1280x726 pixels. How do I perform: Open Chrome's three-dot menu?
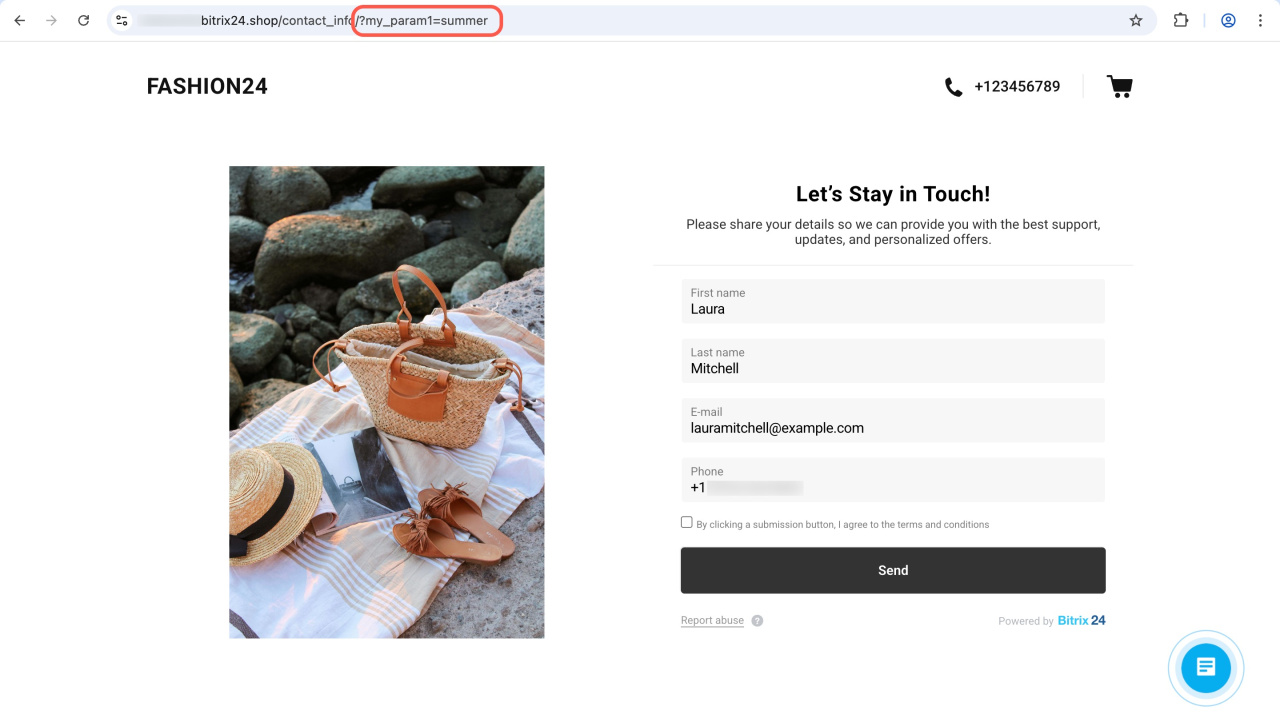point(1259,20)
